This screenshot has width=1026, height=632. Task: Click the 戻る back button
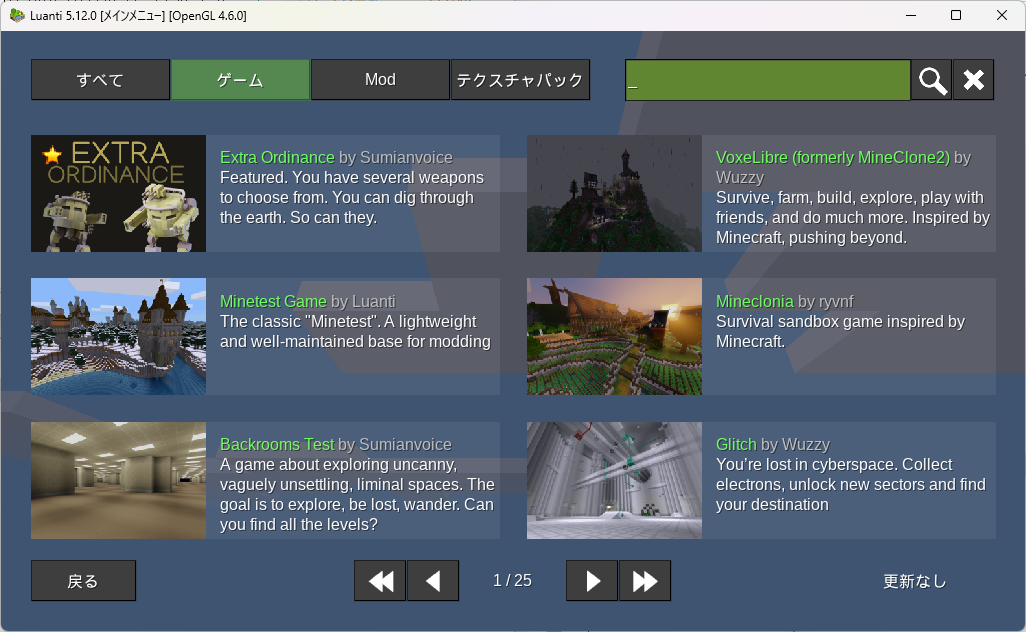83,580
